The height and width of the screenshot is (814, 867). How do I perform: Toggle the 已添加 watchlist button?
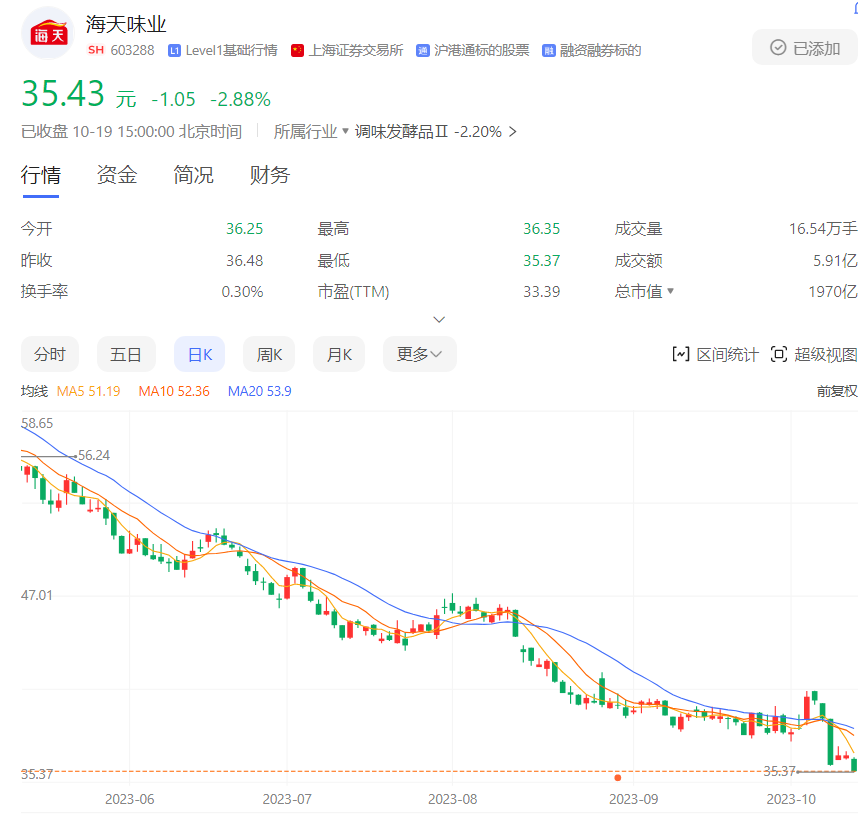pyautogui.click(x=804, y=48)
